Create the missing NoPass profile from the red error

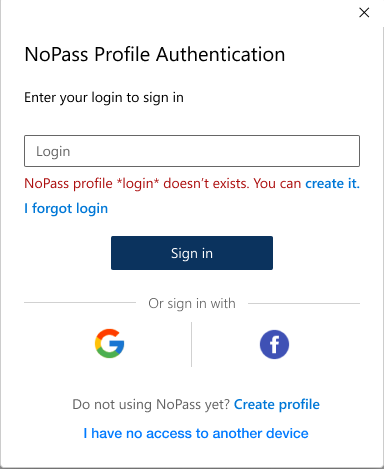(333, 183)
